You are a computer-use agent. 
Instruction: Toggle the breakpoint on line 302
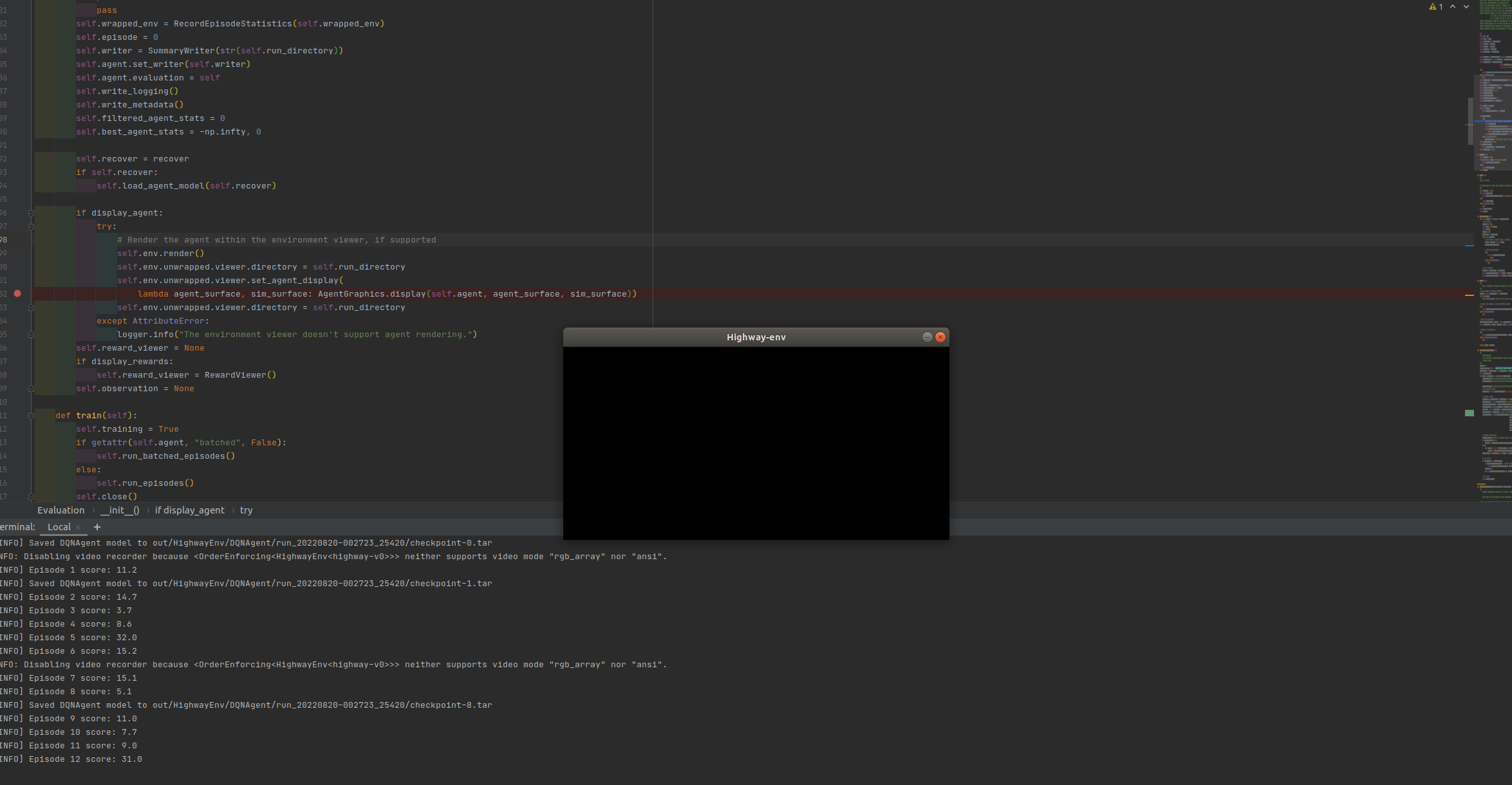click(x=17, y=294)
